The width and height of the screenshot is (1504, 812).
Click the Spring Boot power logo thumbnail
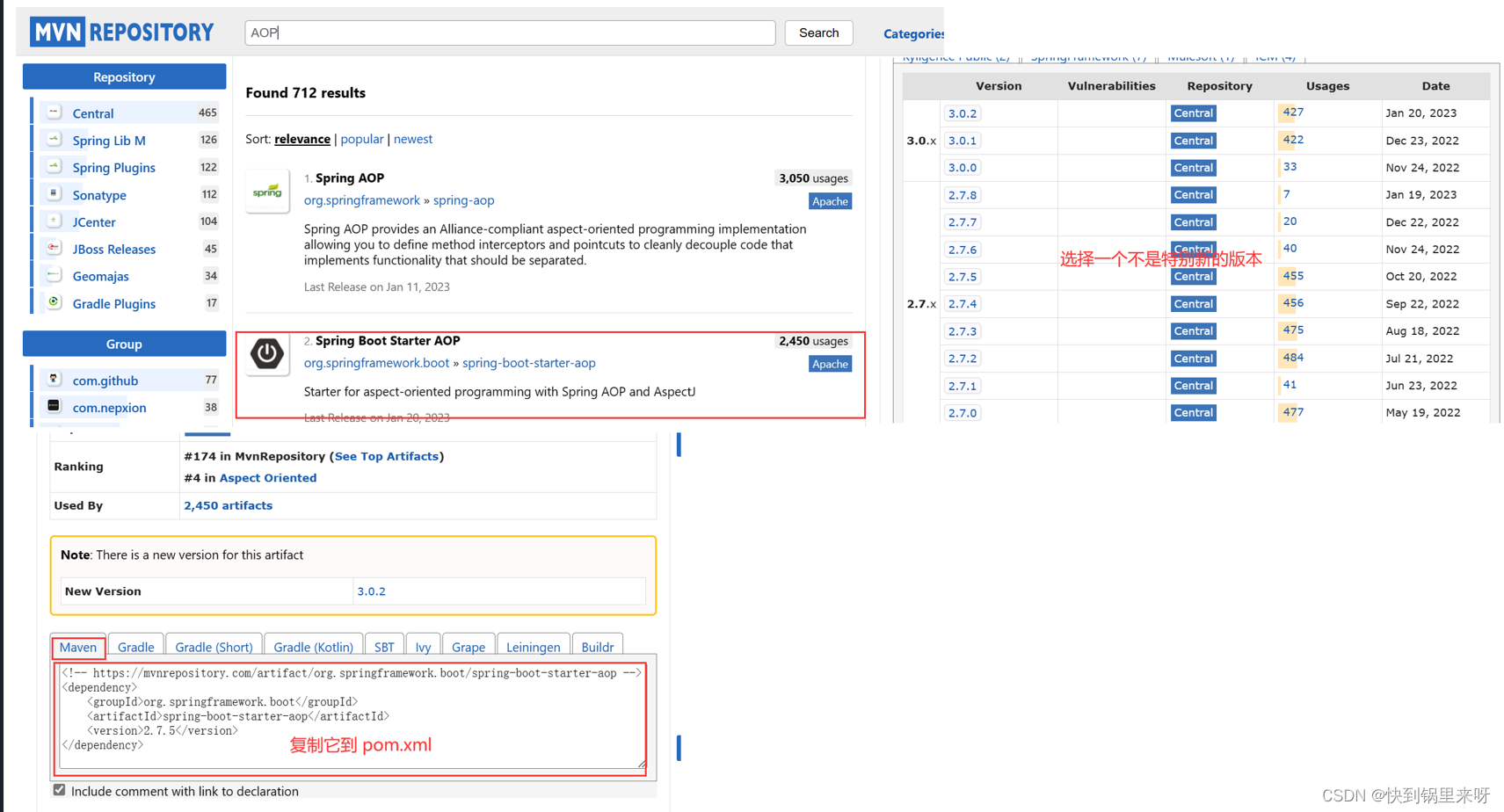[x=267, y=354]
